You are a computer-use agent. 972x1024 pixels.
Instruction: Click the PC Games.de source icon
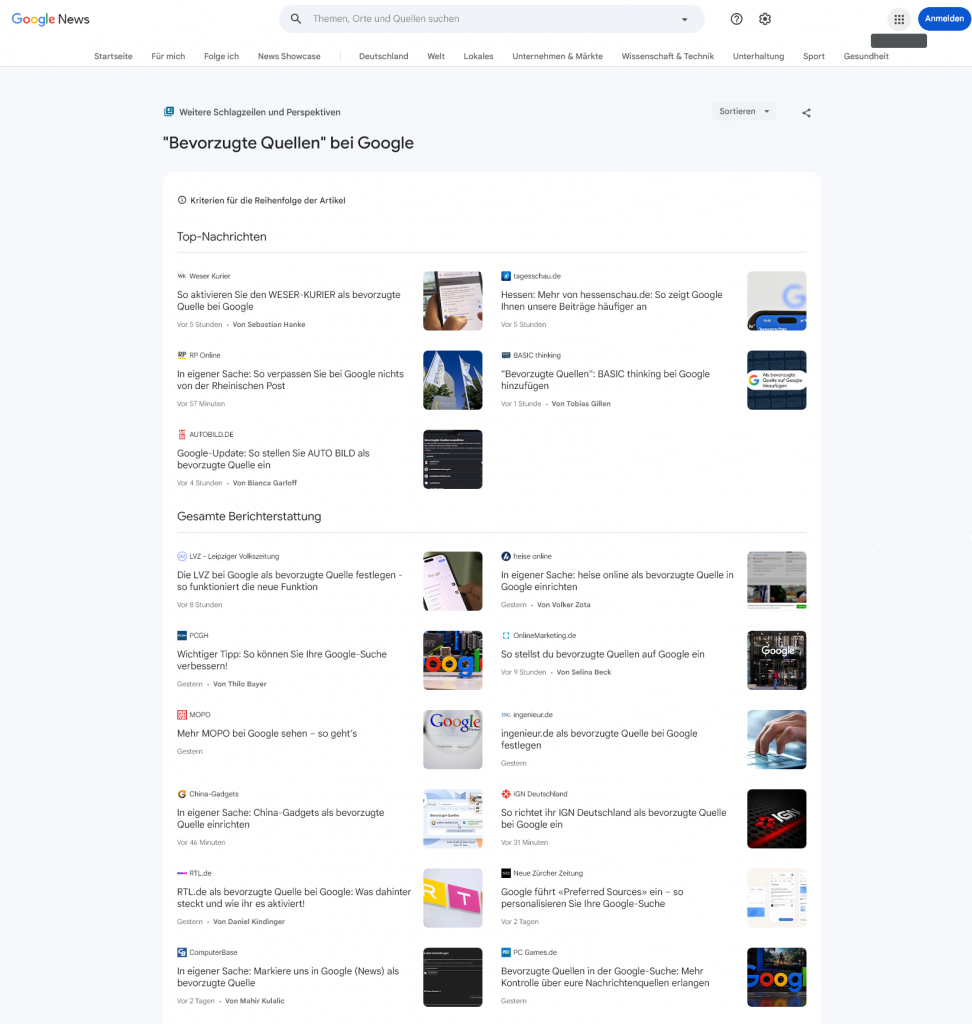pos(506,952)
